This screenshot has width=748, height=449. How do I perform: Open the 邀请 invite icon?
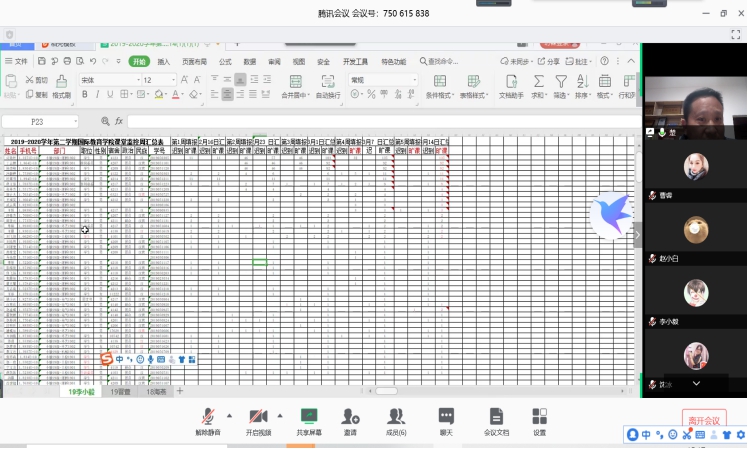350,420
